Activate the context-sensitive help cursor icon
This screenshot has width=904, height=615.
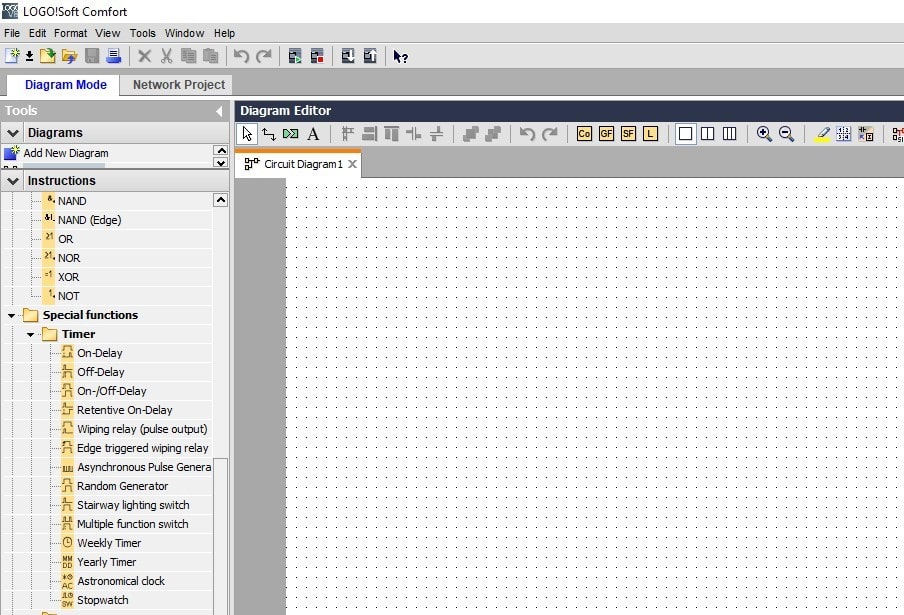(400, 56)
